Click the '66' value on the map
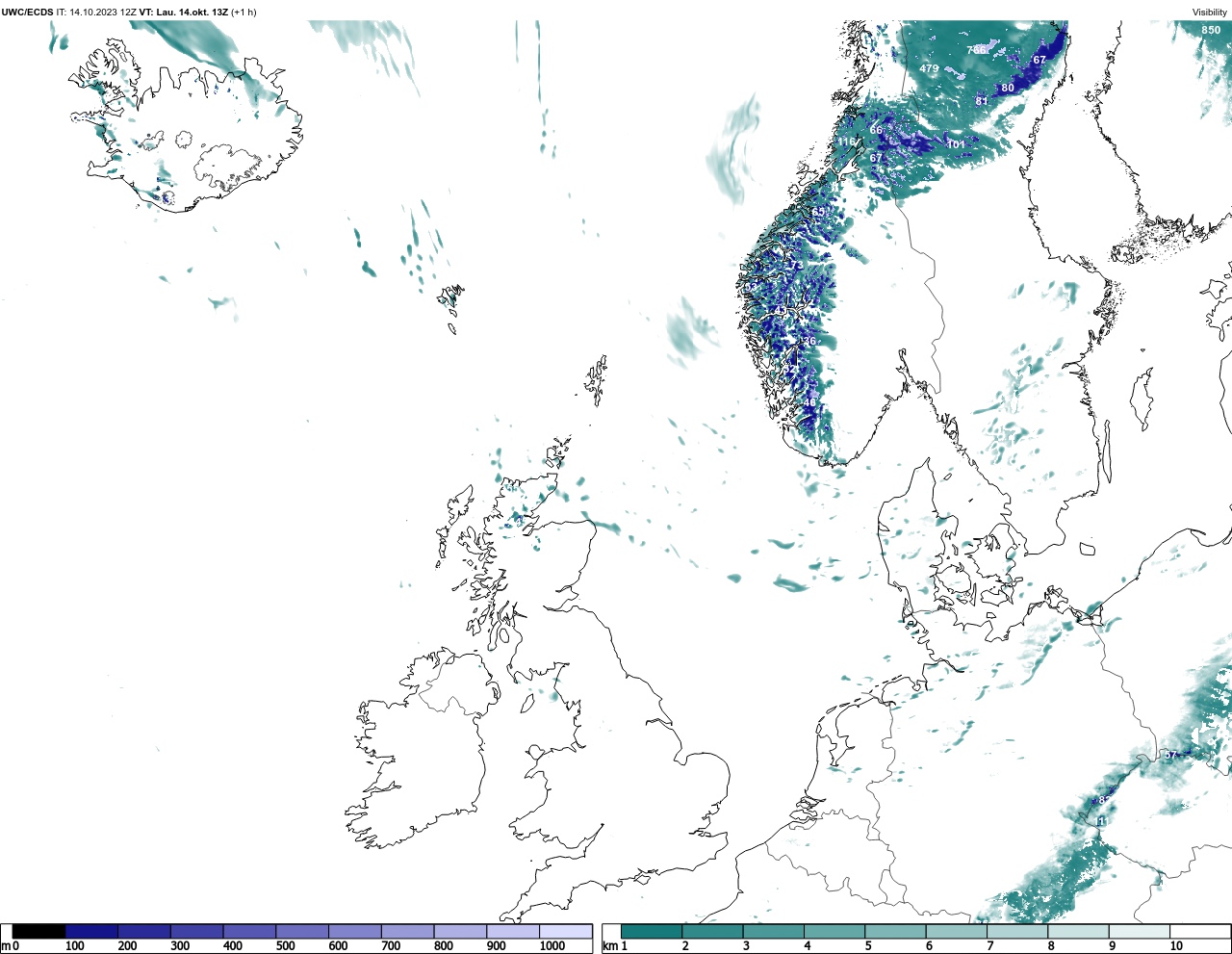This screenshot has height=954, width=1232. tap(876, 130)
